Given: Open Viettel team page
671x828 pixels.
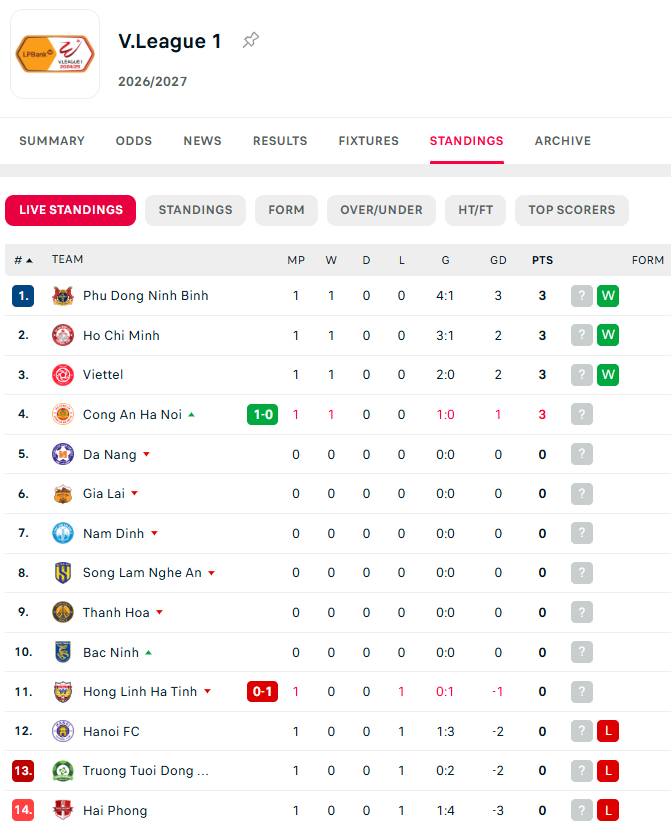Looking at the screenshot, I should point(103,375).
